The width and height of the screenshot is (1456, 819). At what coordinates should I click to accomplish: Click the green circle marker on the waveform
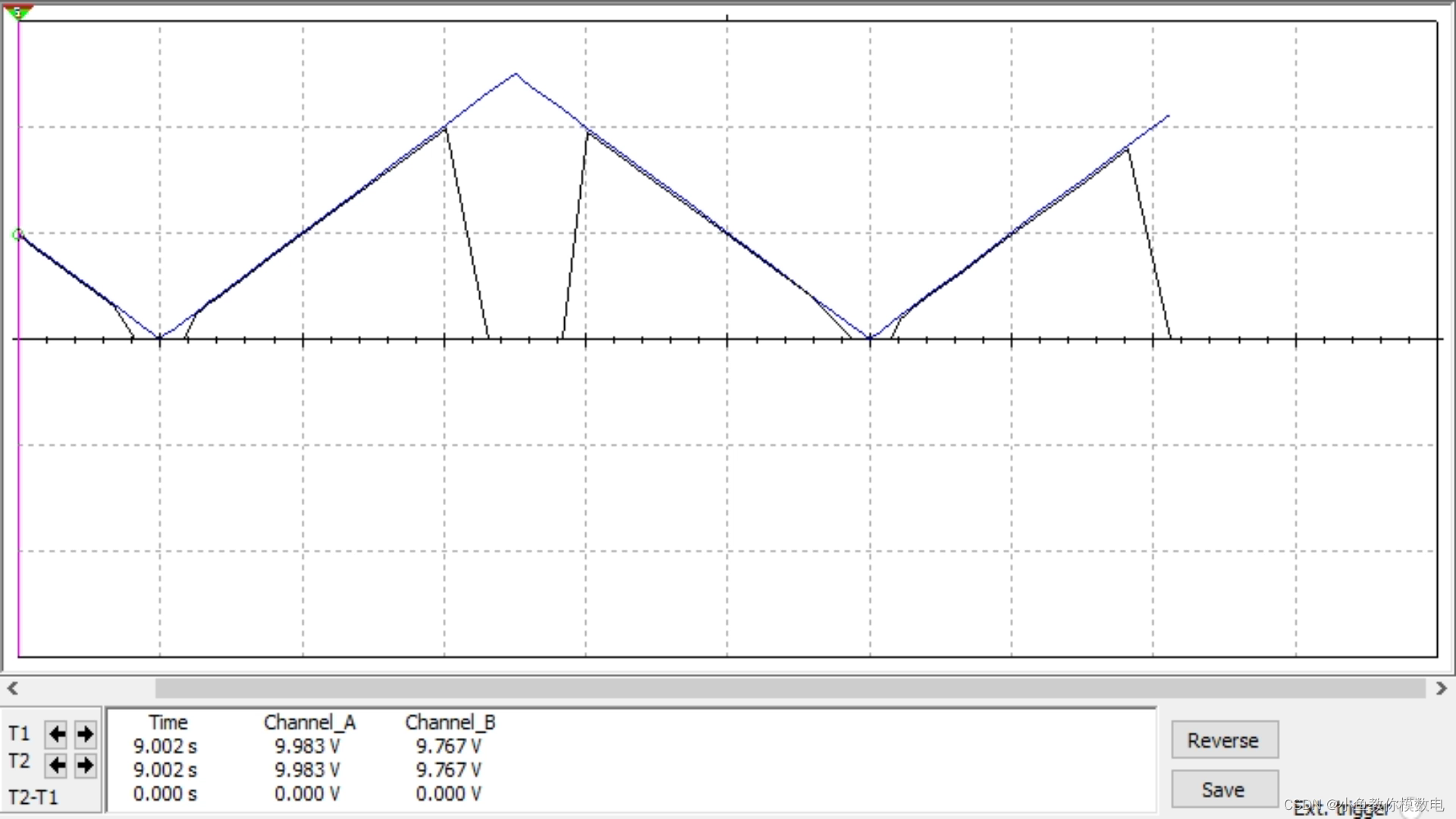pyautogui.click(x=17, y=235)
